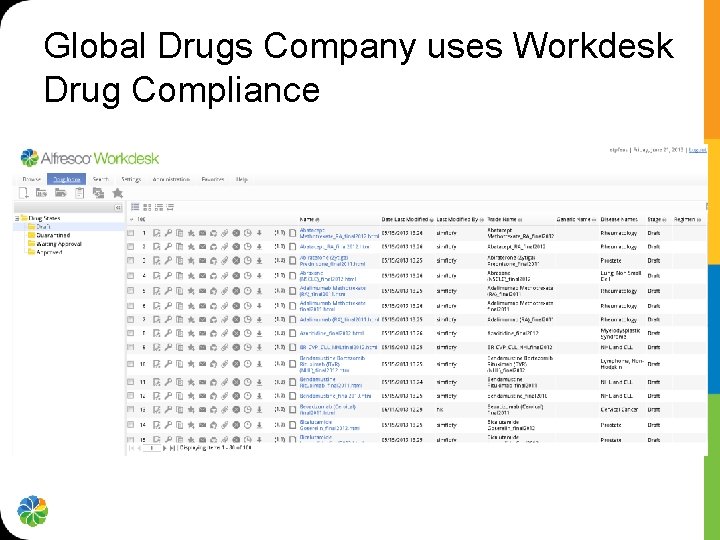Click the circled X delete icon in row 2
This screenshot has height=540, width=720.
coord(236,247)
